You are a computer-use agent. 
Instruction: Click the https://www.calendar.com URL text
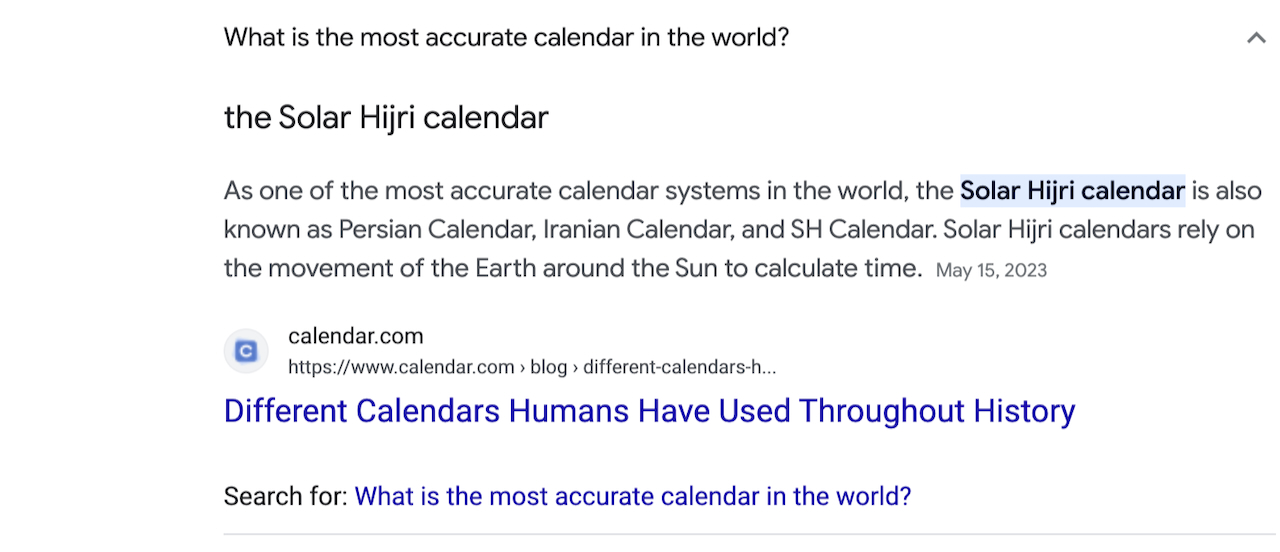(x=401, y=367)
